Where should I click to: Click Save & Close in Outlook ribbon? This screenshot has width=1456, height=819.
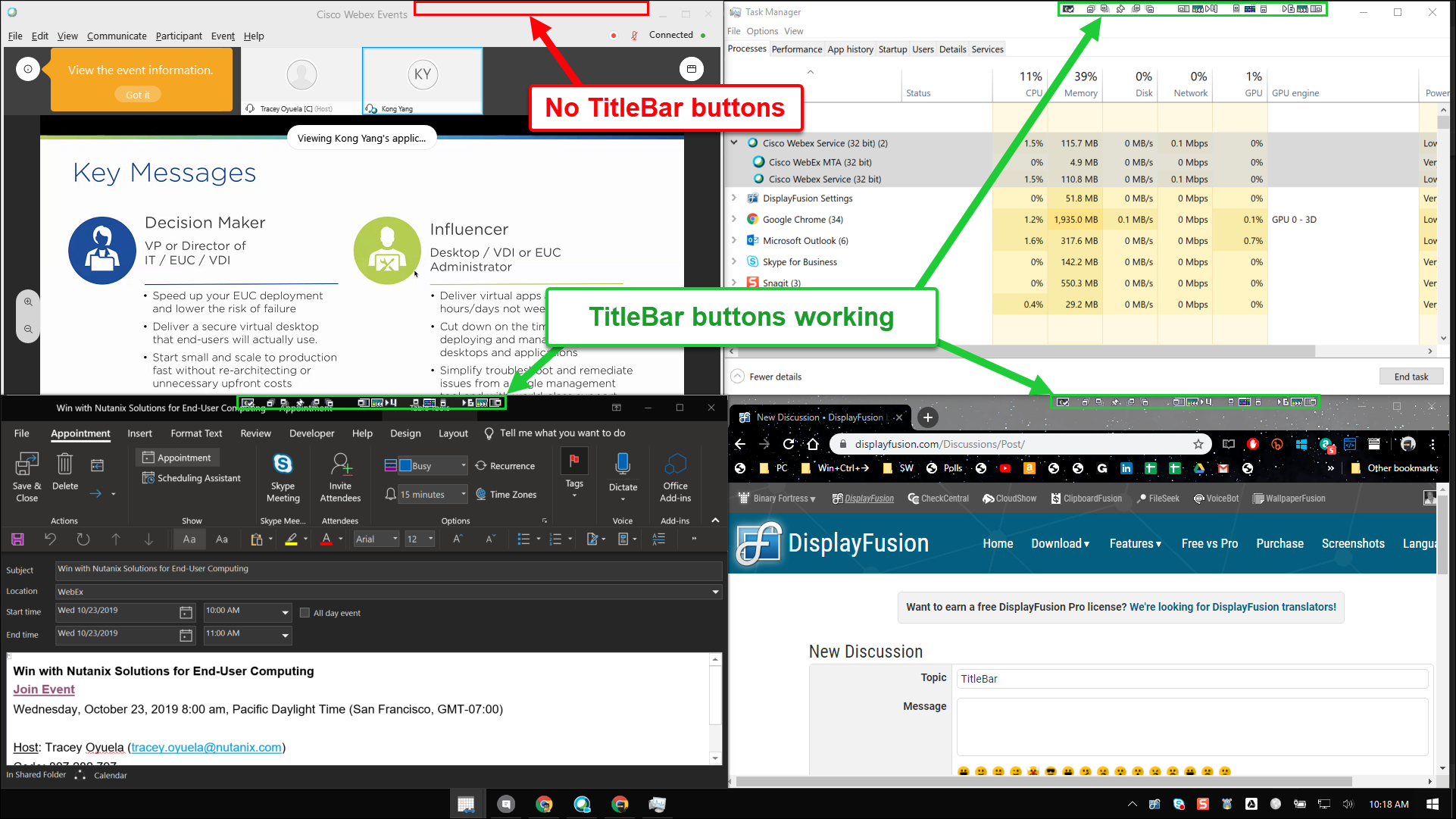tap(27, 477)
